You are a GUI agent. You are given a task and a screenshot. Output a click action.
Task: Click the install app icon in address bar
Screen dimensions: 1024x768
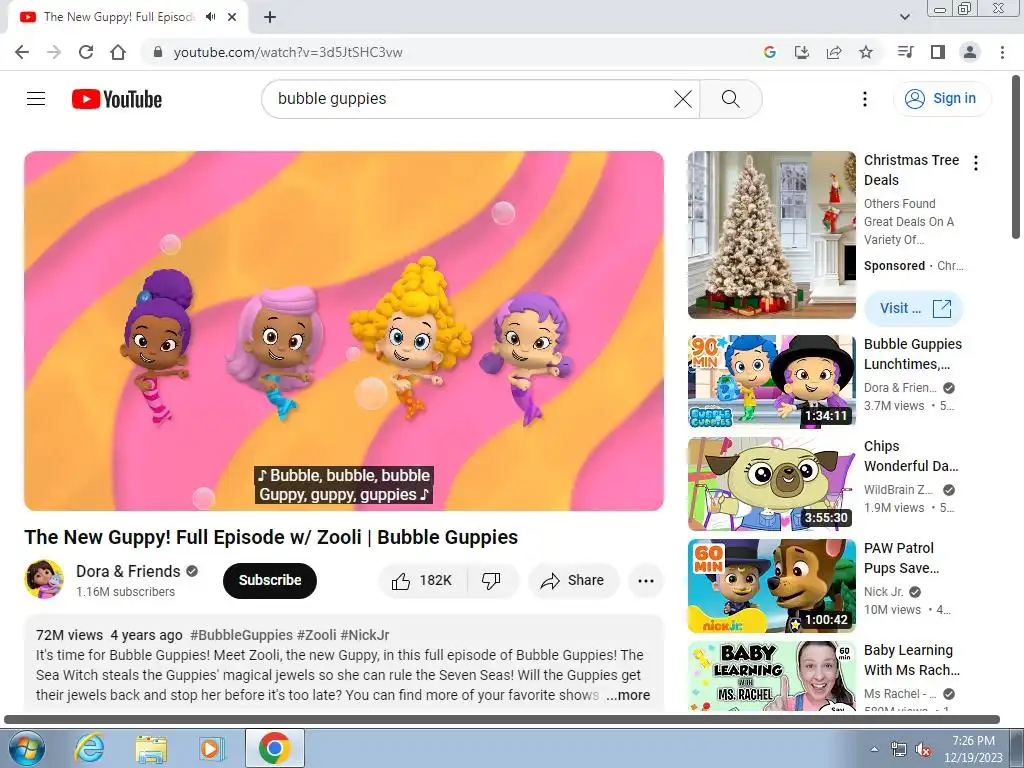pyautogui.click(x=802, y=52)
